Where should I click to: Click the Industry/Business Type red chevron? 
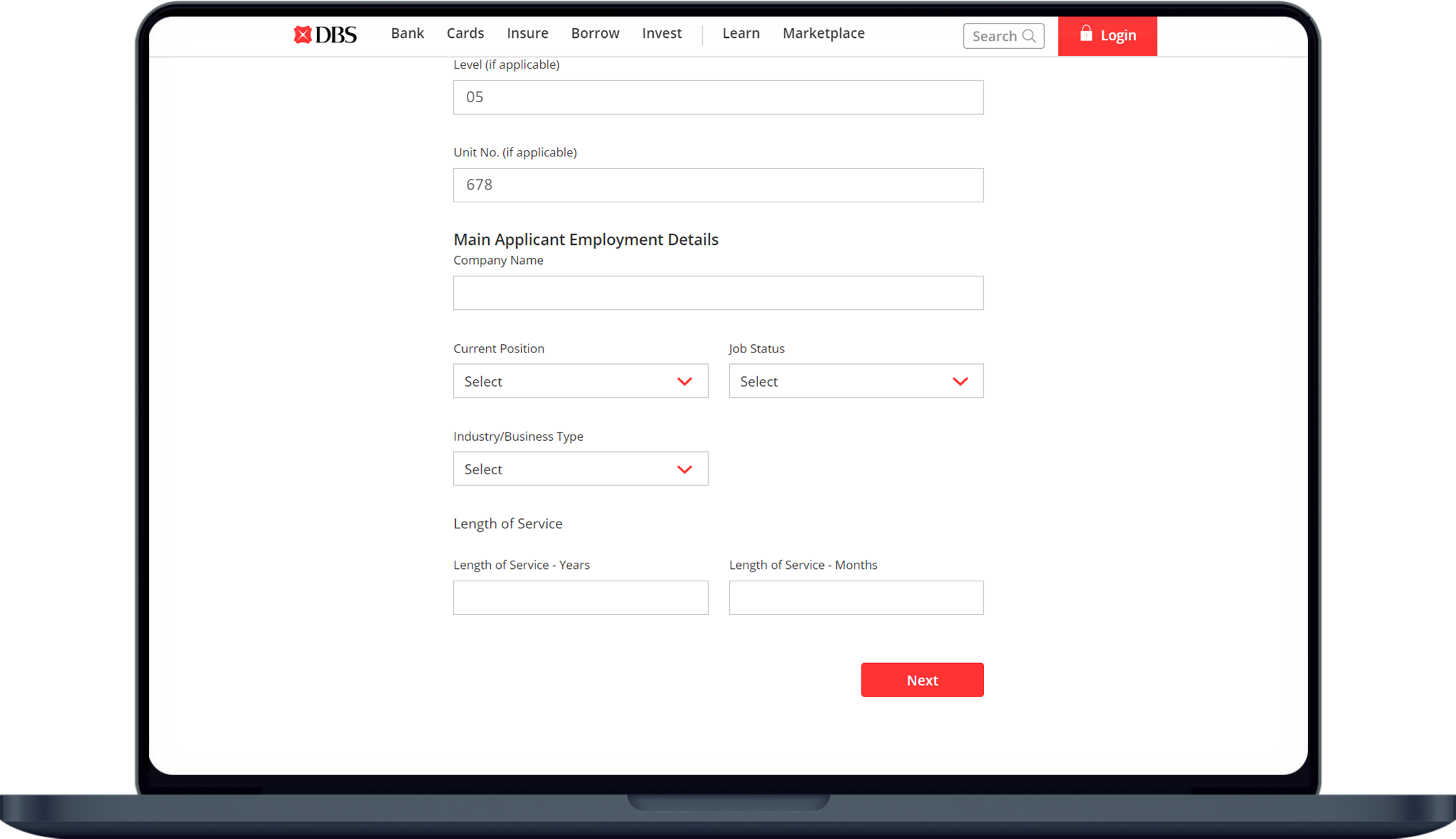[x=684, y=469]
